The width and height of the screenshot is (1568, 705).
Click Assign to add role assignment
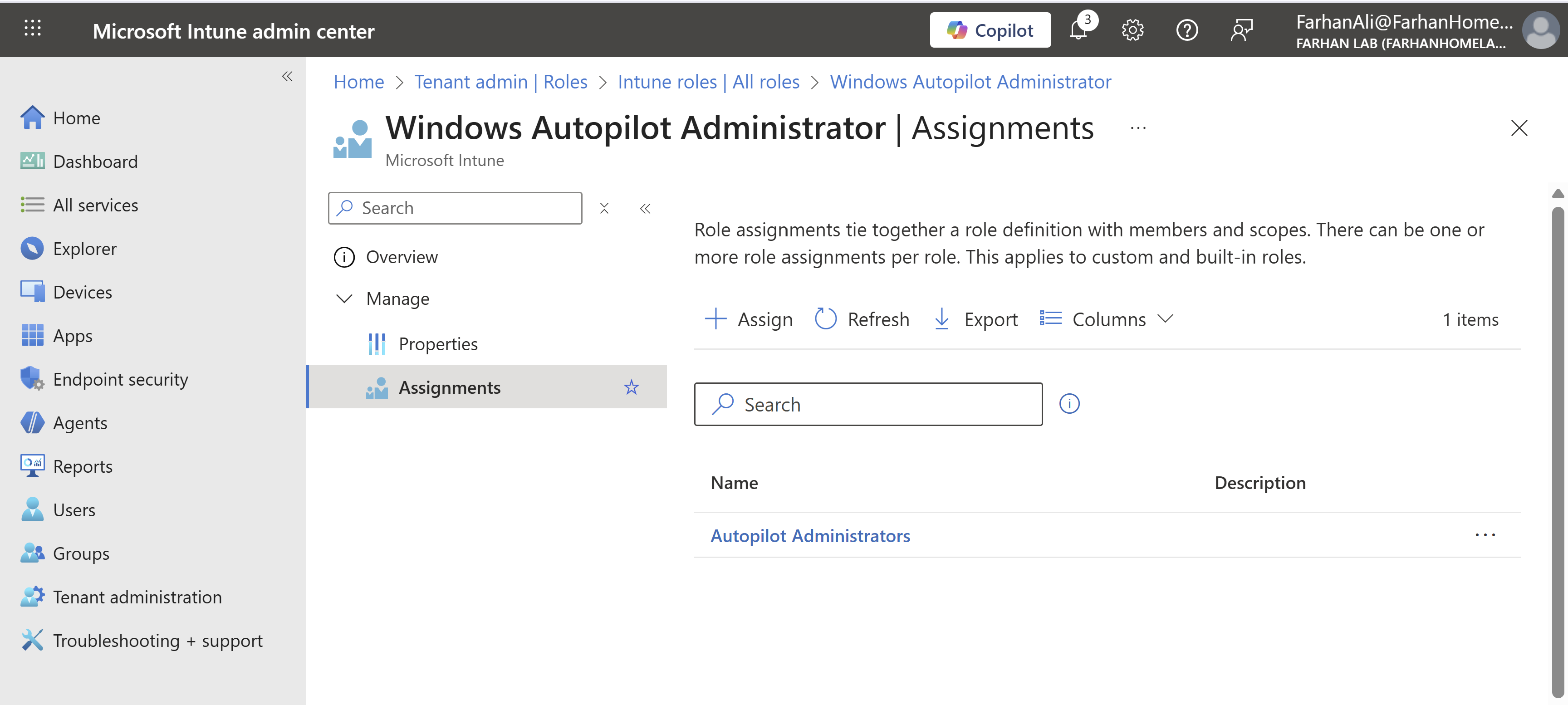coord(749,319)
